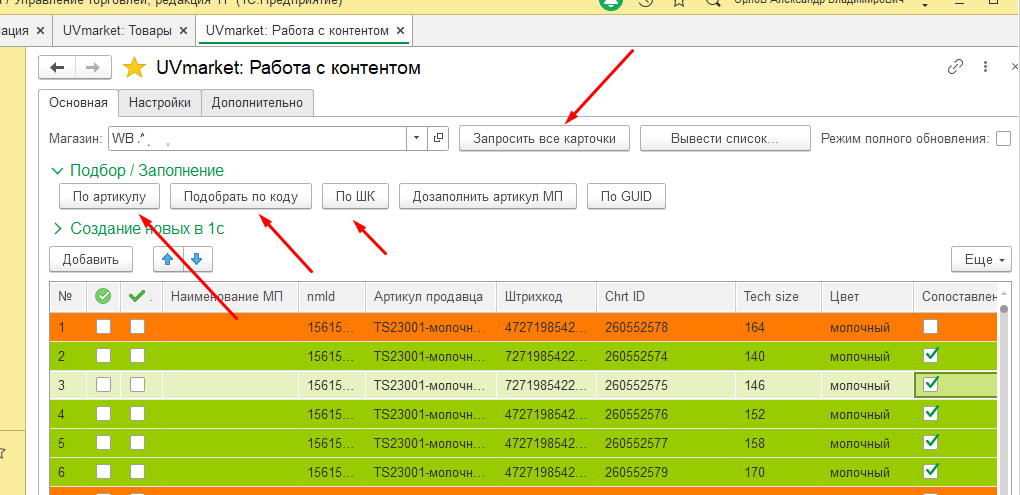The width and height of the screenshot is (1020, 495).
Task: Close the Работа с контентом tab
Action: 400,31
